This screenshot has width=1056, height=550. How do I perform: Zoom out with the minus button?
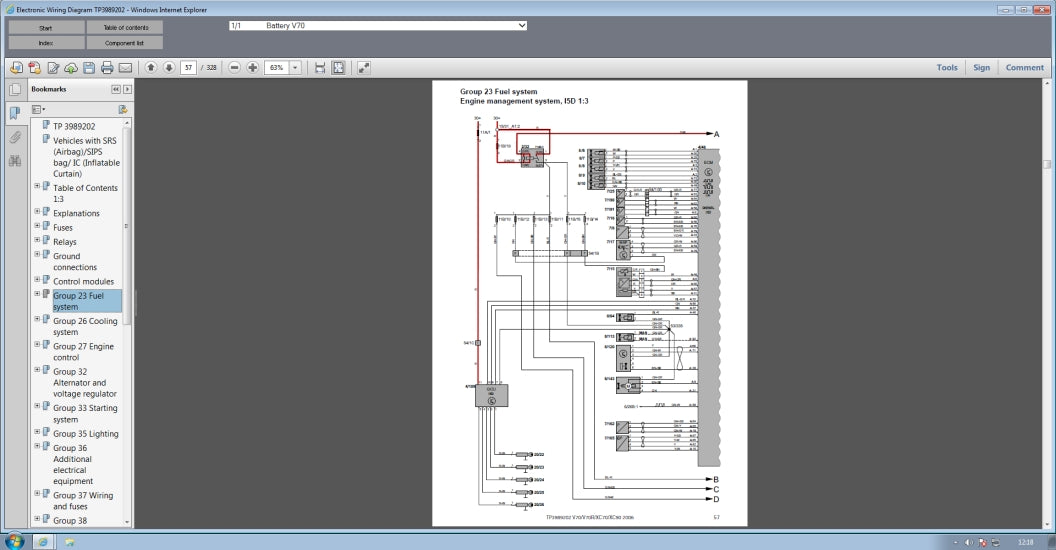(234, 68)
